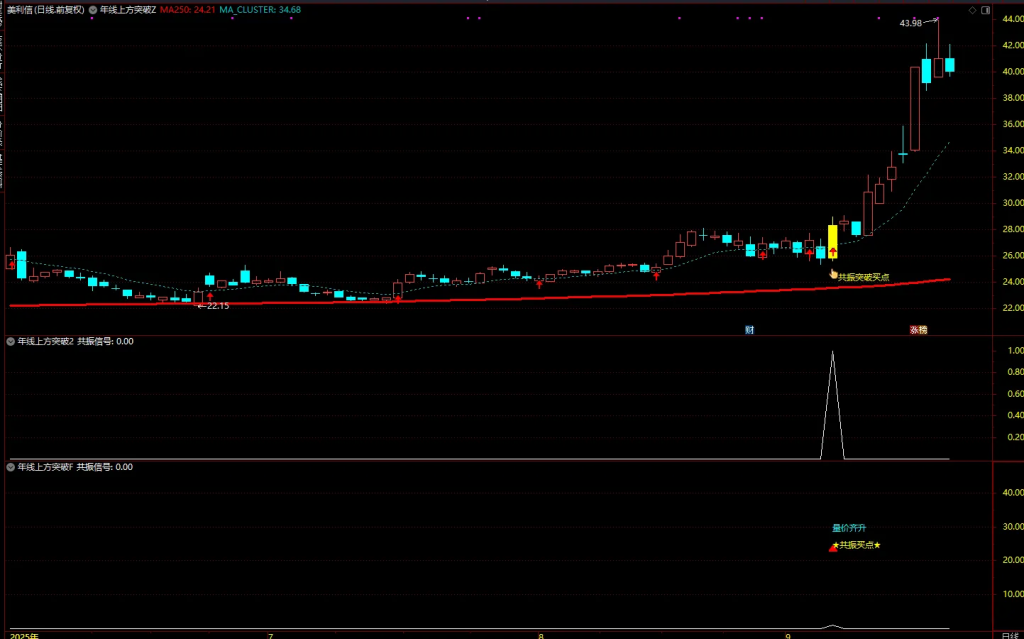This screenshot has height=639, width=1024.
Task: Click the pointing-hand 共振突破买点 signal icon
Action: point(832,272)
